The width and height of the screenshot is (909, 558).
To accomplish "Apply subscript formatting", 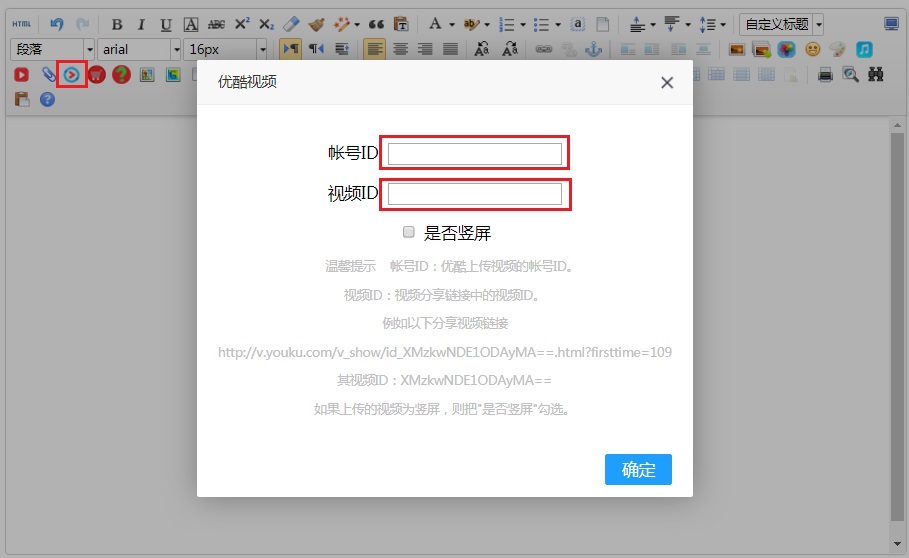I will tap(266, 24).
